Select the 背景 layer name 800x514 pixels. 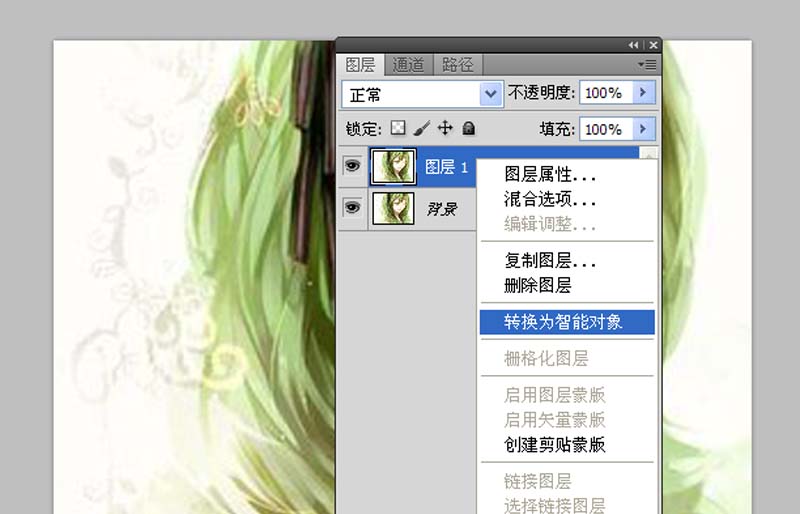pyautogui.click(x=442, y=209)
